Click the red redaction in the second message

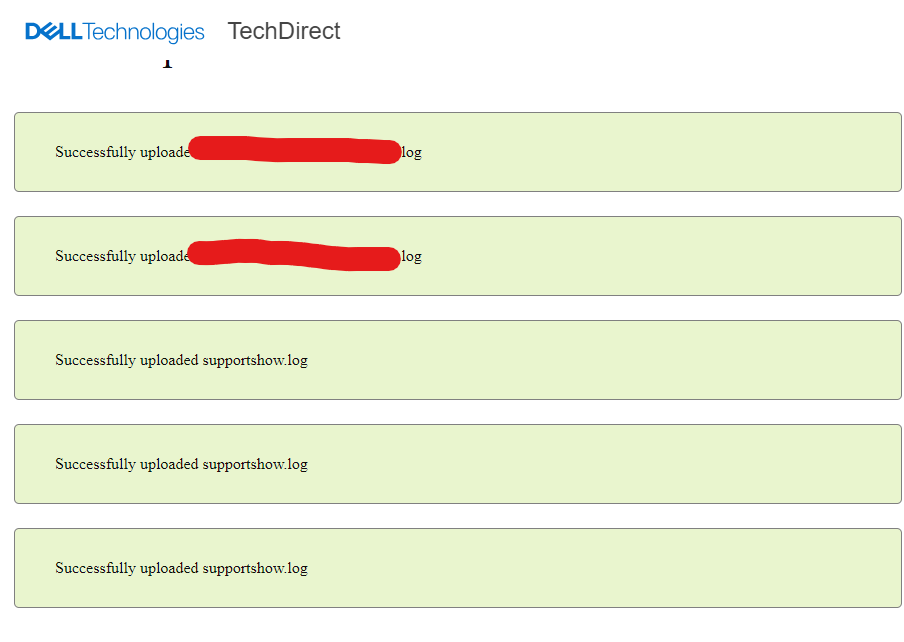(x=294, y=255)
